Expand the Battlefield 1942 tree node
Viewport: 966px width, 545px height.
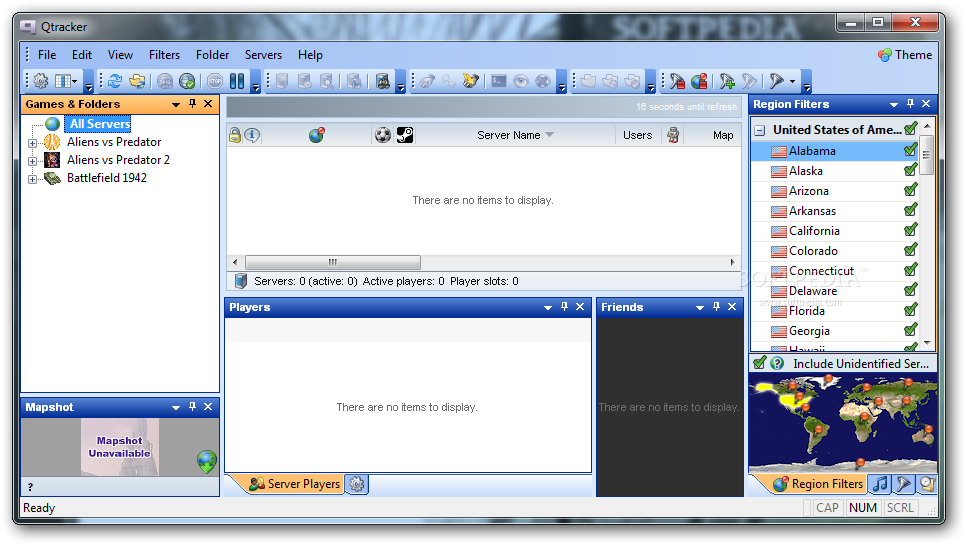point(32,179)
